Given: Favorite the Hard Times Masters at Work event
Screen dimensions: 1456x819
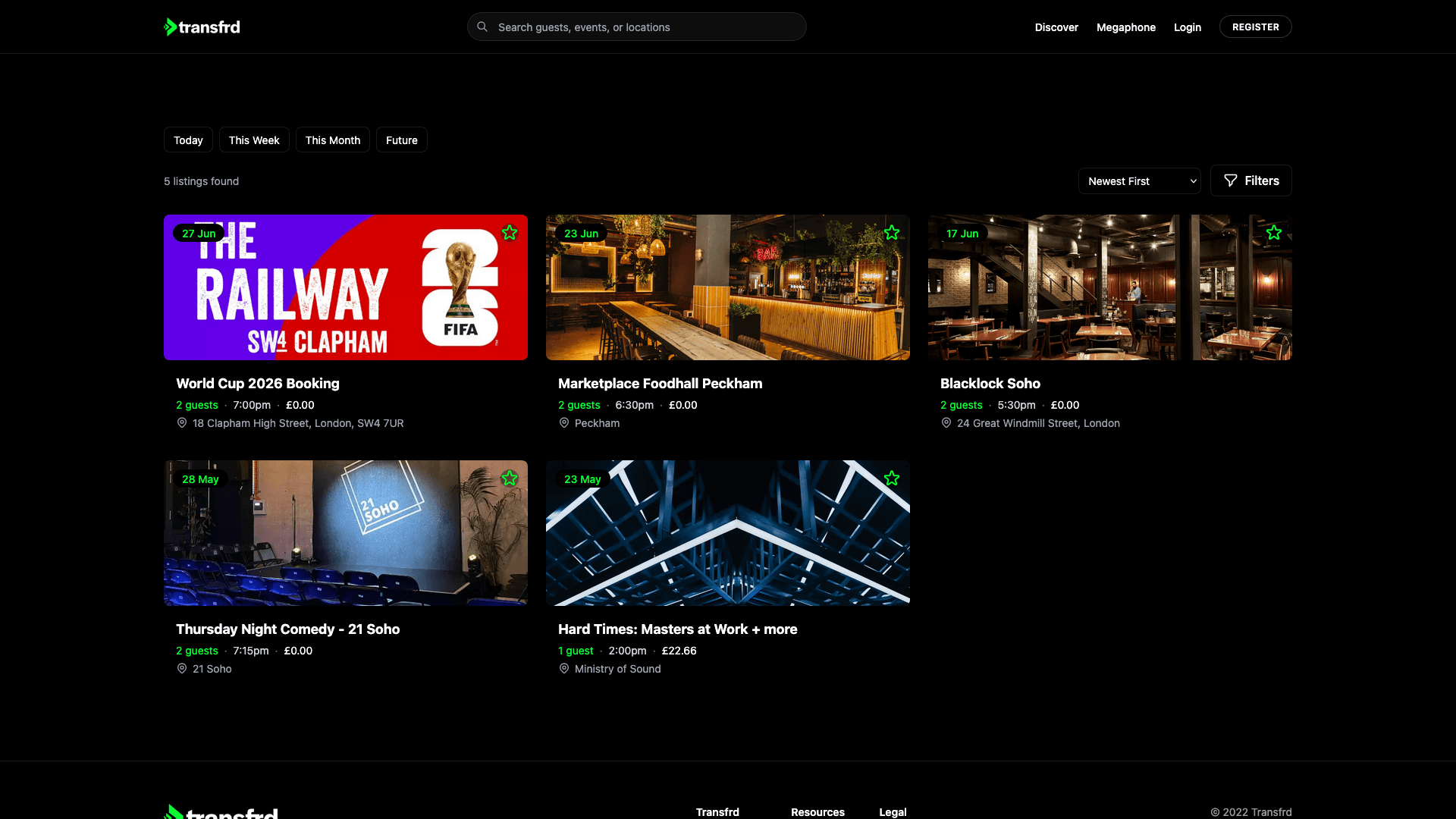Looking at the screenshot, I should 892,479.
